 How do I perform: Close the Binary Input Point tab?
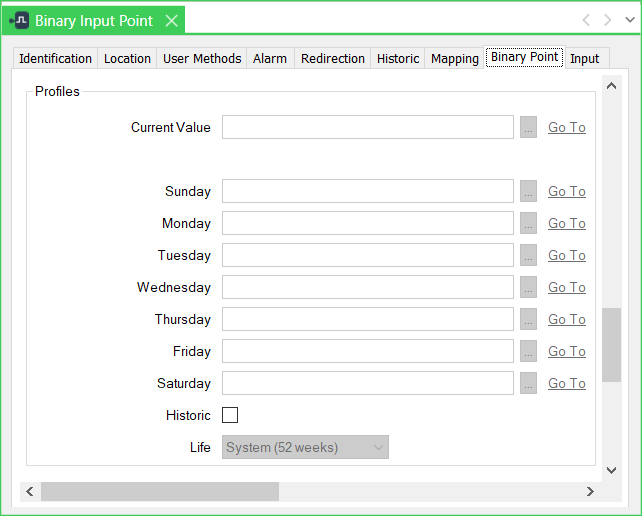pyautogui.click(x=171, y=20)
